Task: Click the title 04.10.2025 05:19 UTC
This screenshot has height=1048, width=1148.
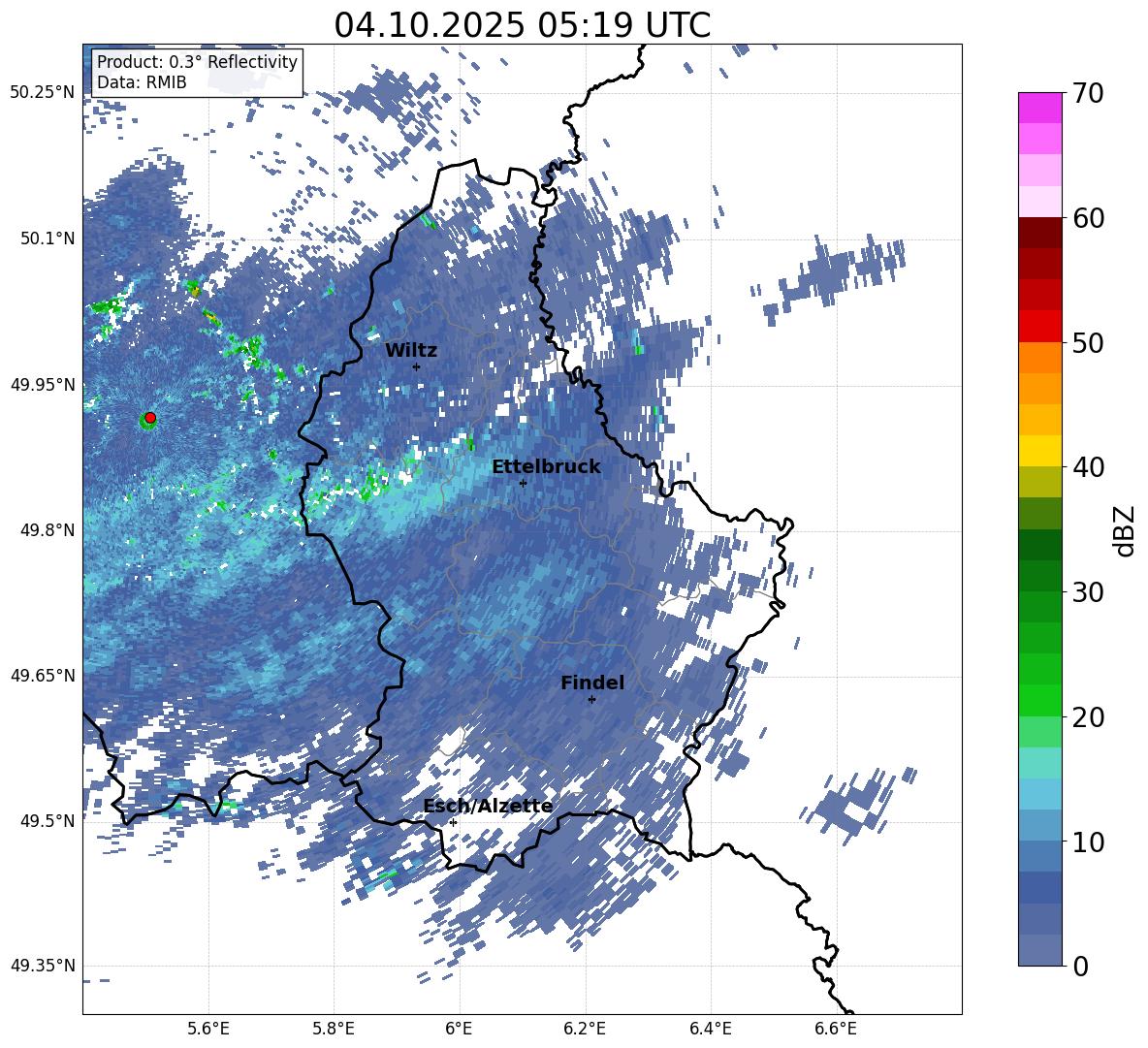Action: coord(522,25)
